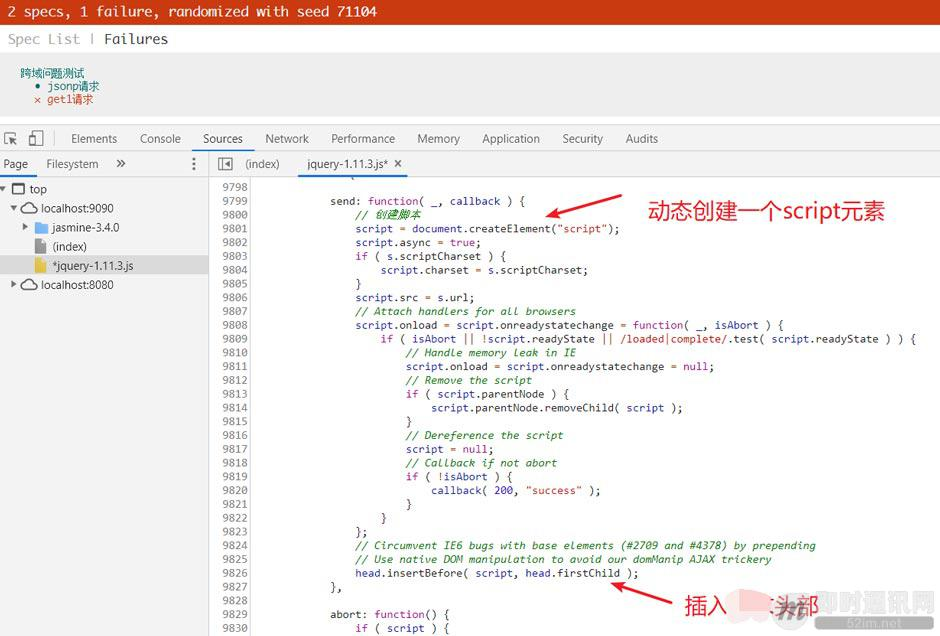Expand the localhost:8080 tree node
This screenshot has height=636, width=940.
(14, 285)
